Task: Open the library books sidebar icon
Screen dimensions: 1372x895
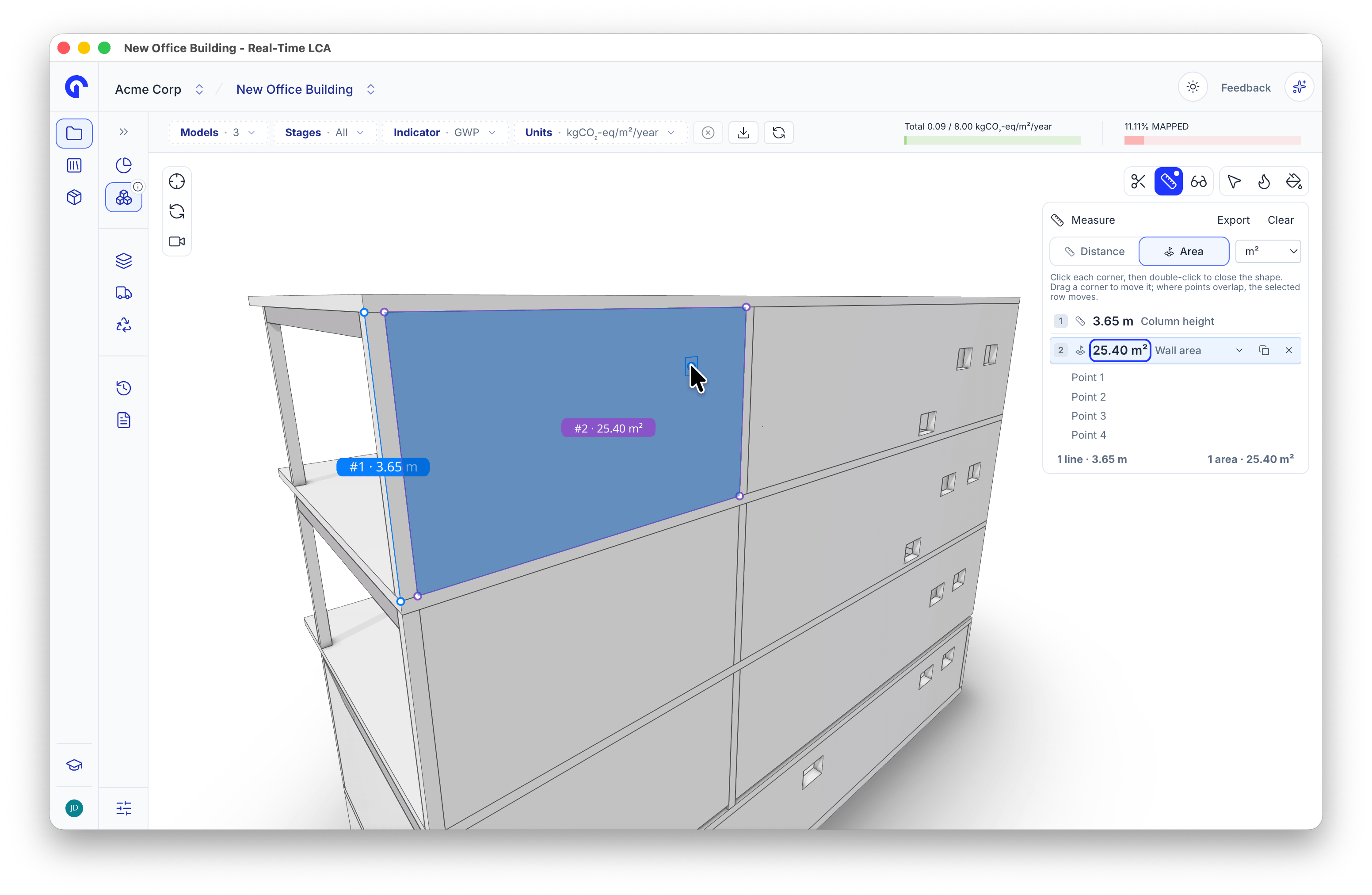Action: [74, 165]
